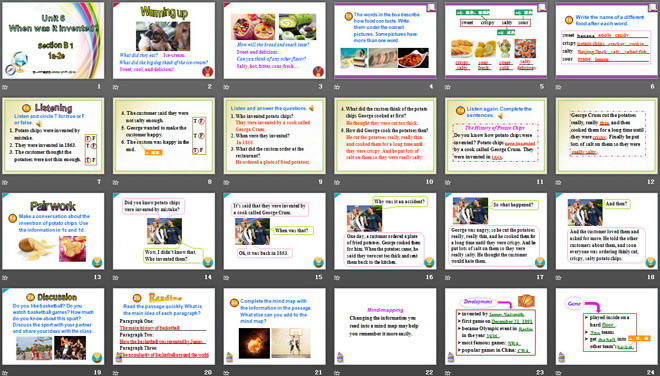Click the animation star icon under slide 1
Viewport: 660px width, 376px height.
pos(5,87)
